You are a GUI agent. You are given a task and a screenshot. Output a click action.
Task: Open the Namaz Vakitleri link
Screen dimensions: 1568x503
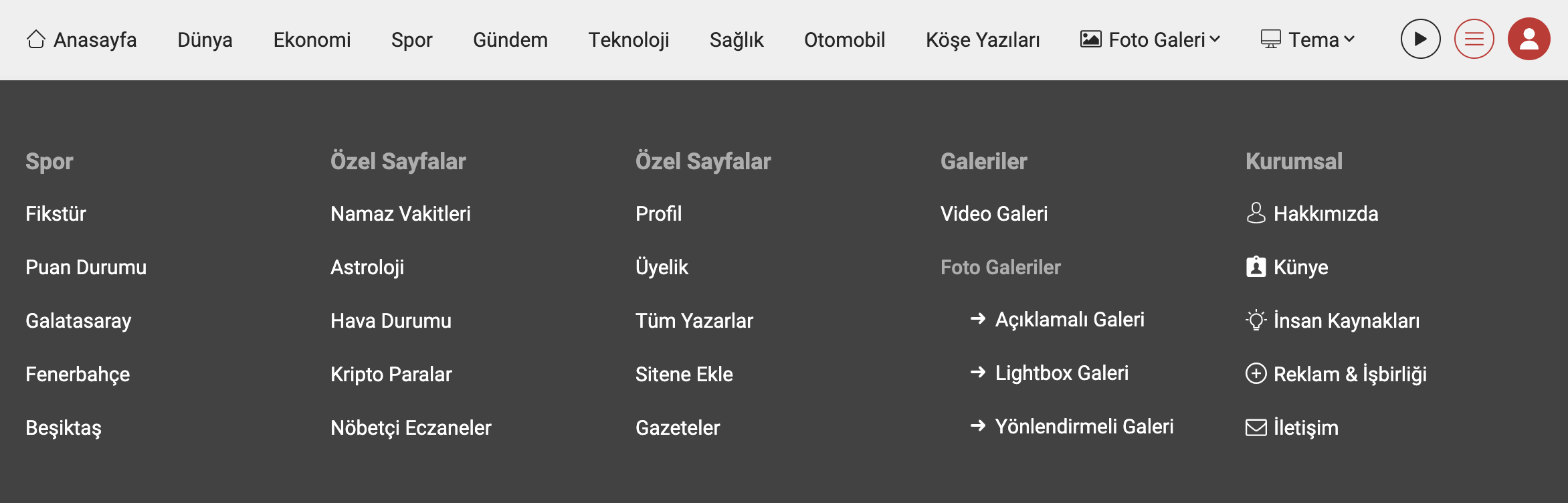coord(400,214)
